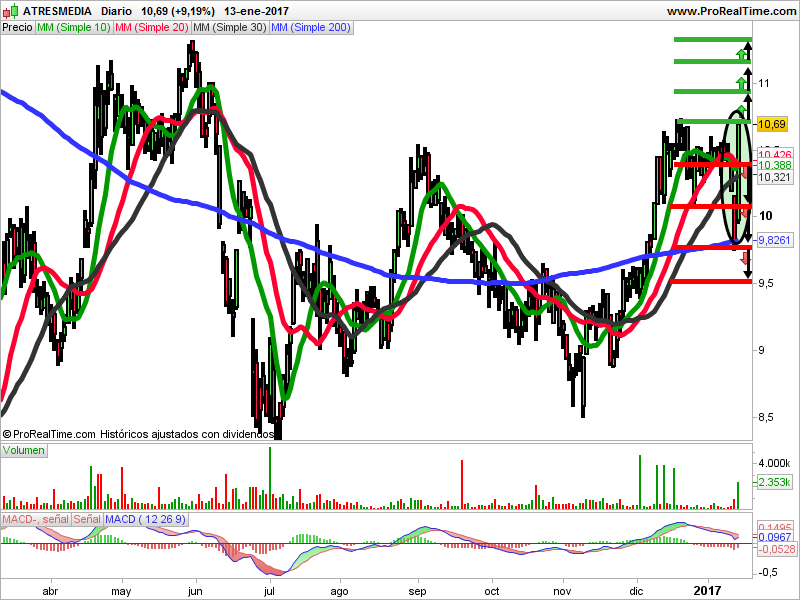Viewport: 800px width, 600px height.
Task: Select the MACD-, señal label
Action: [35, 519]
